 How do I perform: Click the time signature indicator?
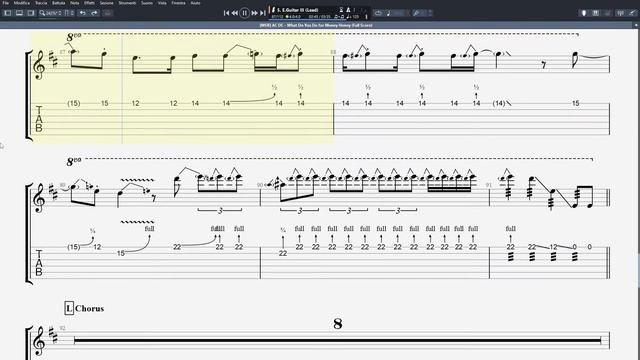click(292, 17)
